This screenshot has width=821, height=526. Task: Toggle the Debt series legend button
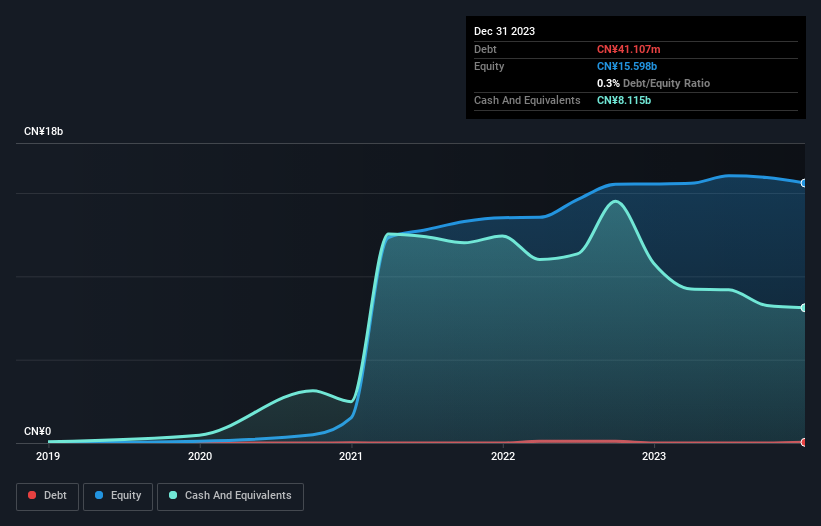[x=47, y=496]
